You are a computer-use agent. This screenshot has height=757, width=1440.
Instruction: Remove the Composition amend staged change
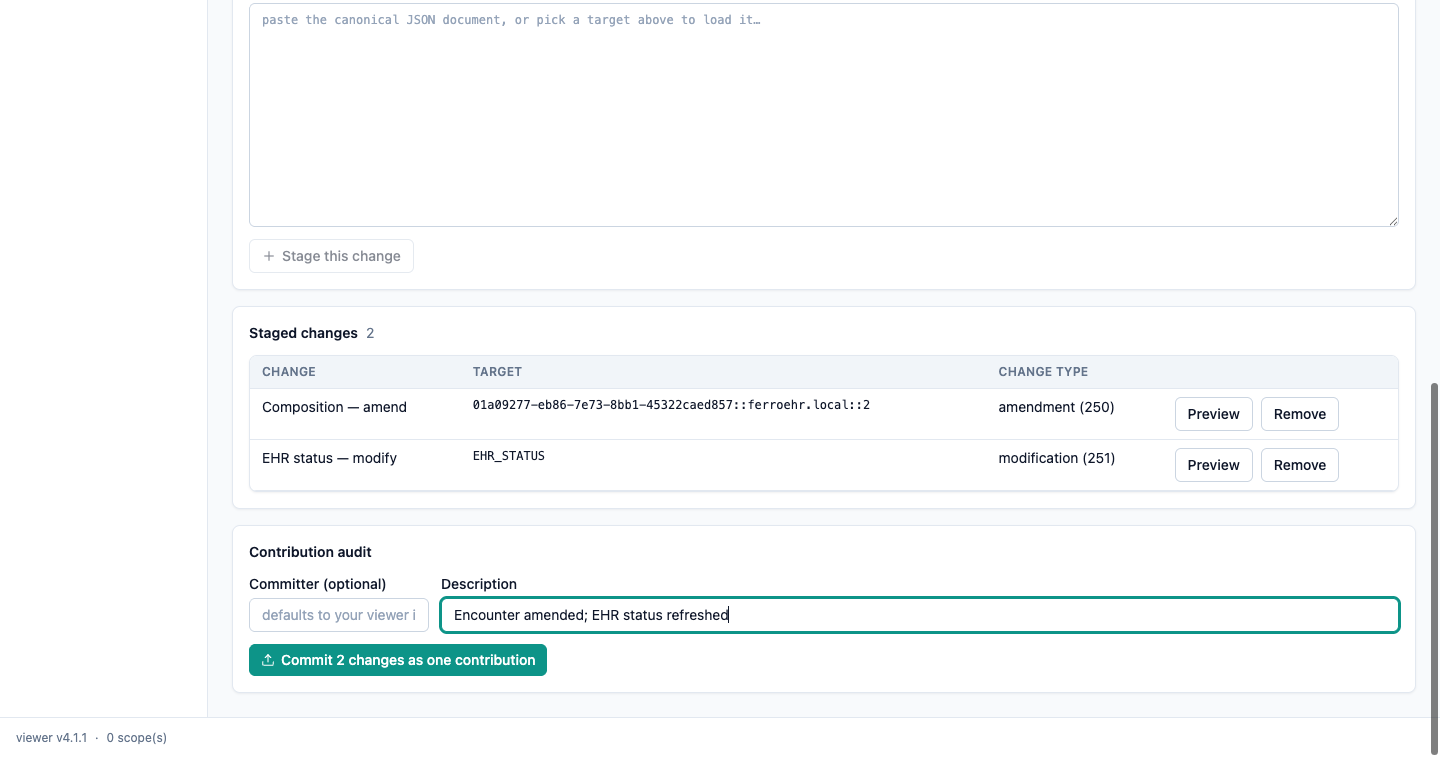1299,414
